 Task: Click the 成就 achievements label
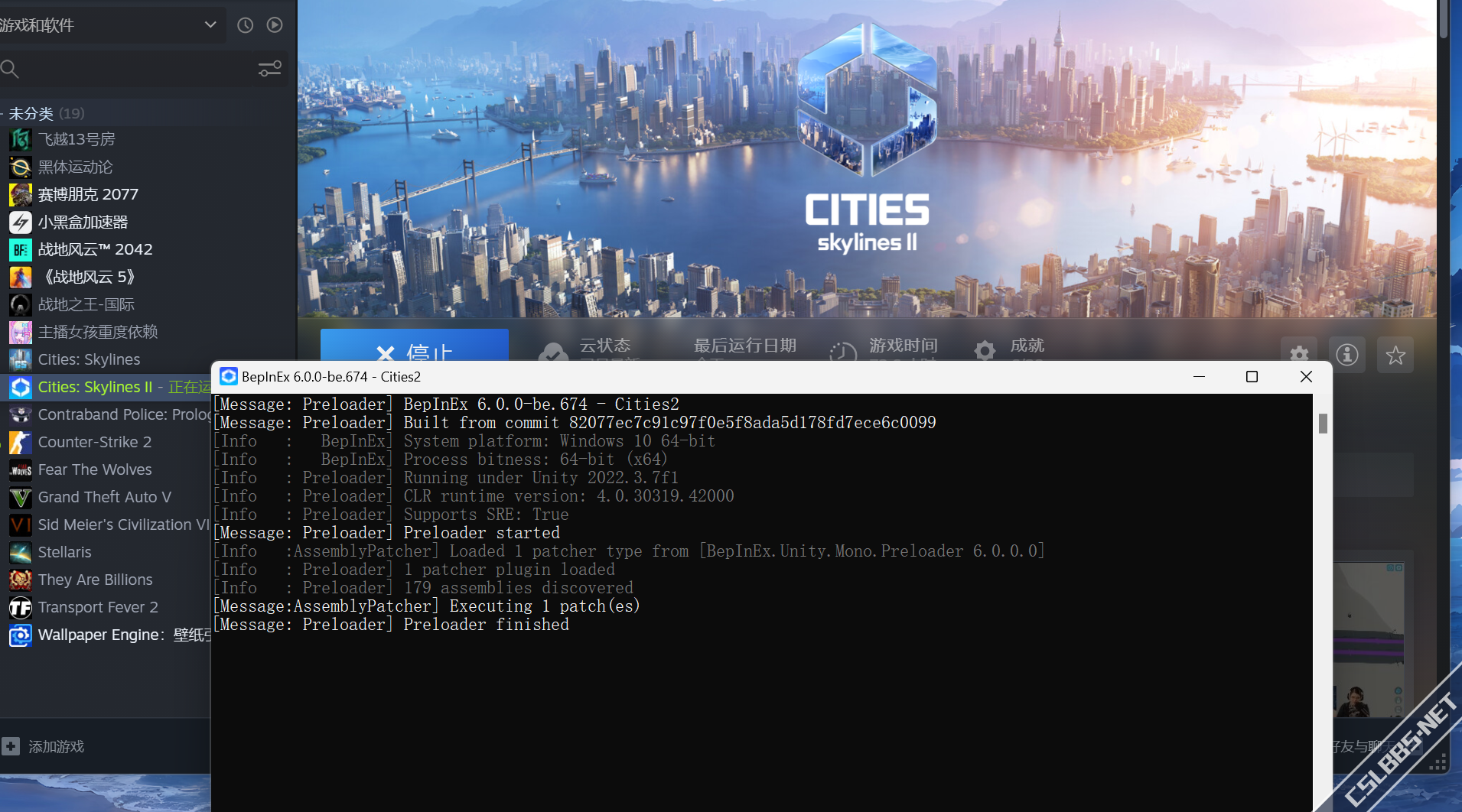(x=1027, y=346)
